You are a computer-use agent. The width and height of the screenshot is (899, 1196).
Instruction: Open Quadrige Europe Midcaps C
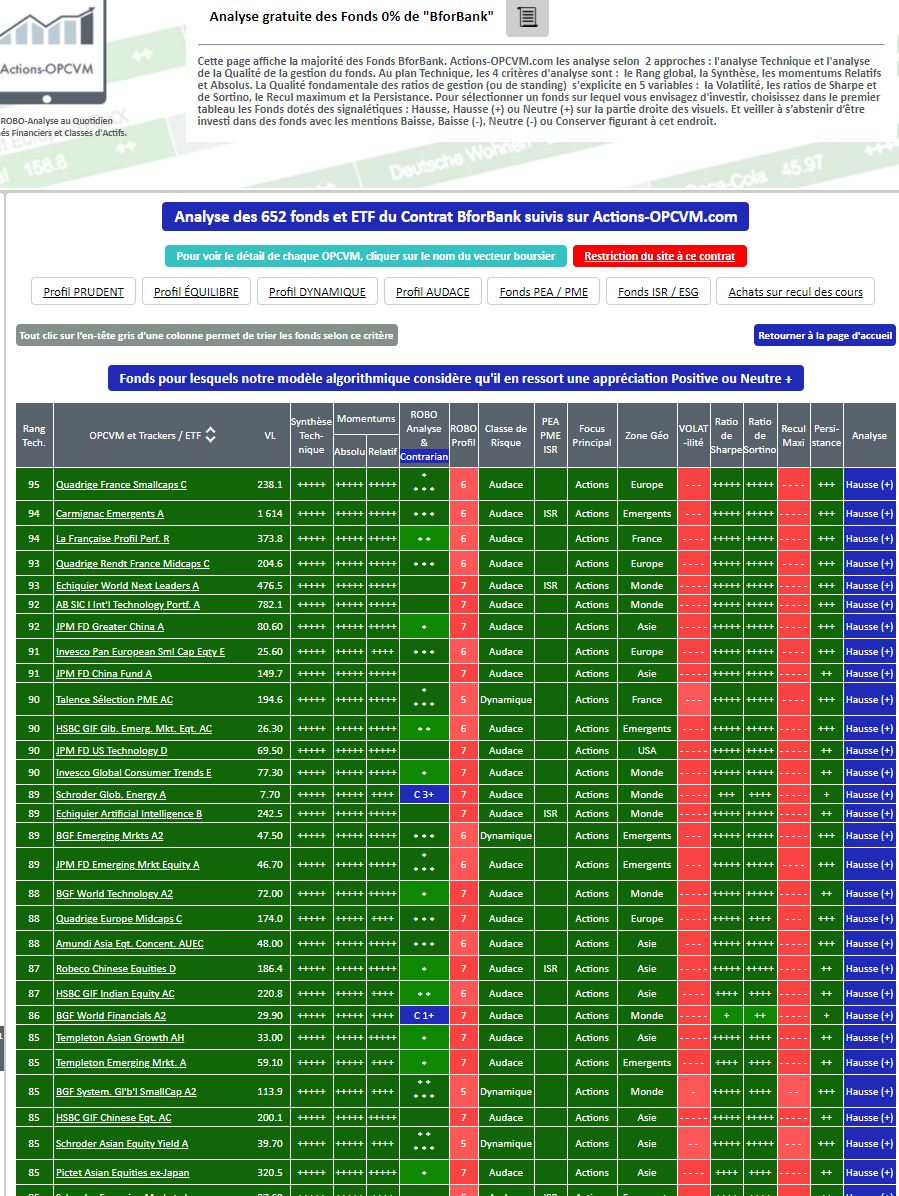tap(119, 919)
